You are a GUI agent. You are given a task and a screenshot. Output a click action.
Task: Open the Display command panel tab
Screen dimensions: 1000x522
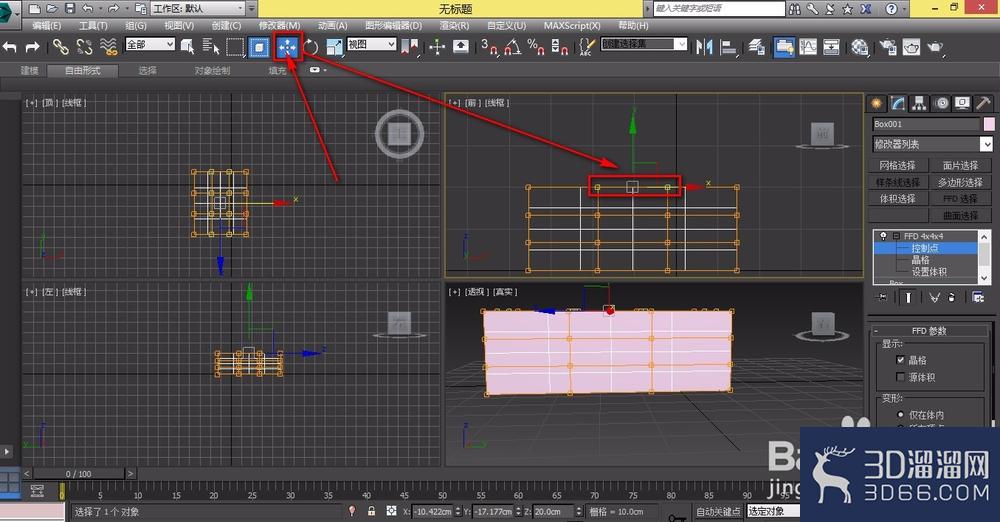click(x=962, y=103)
